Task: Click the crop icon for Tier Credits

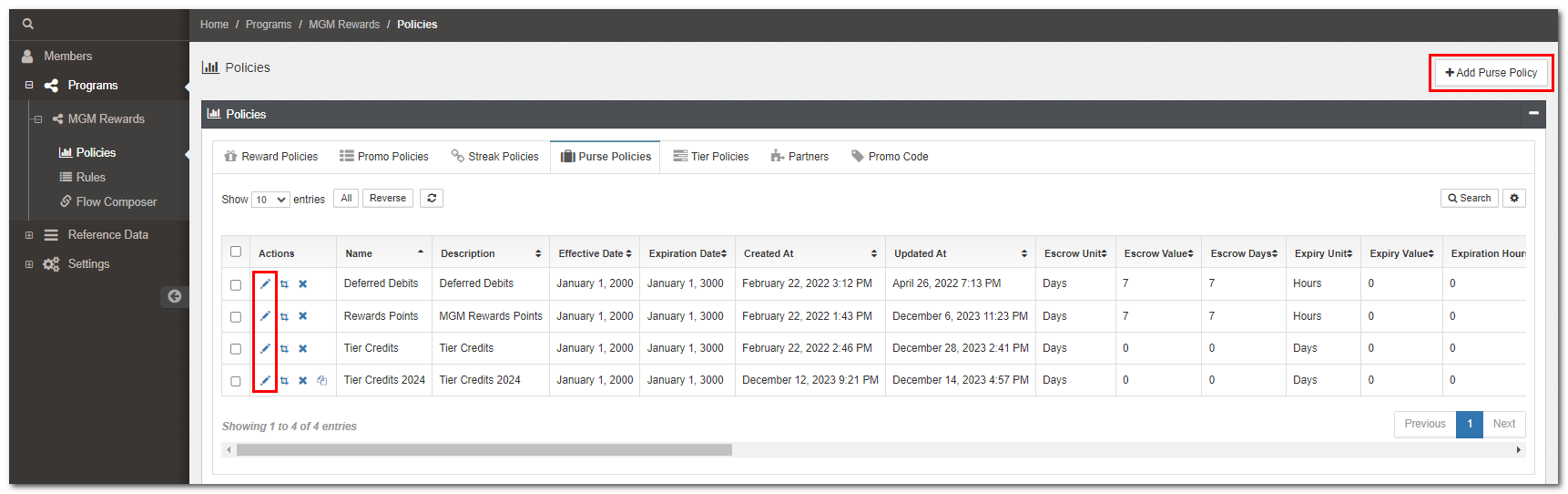Action: click(x=284, y=348)
